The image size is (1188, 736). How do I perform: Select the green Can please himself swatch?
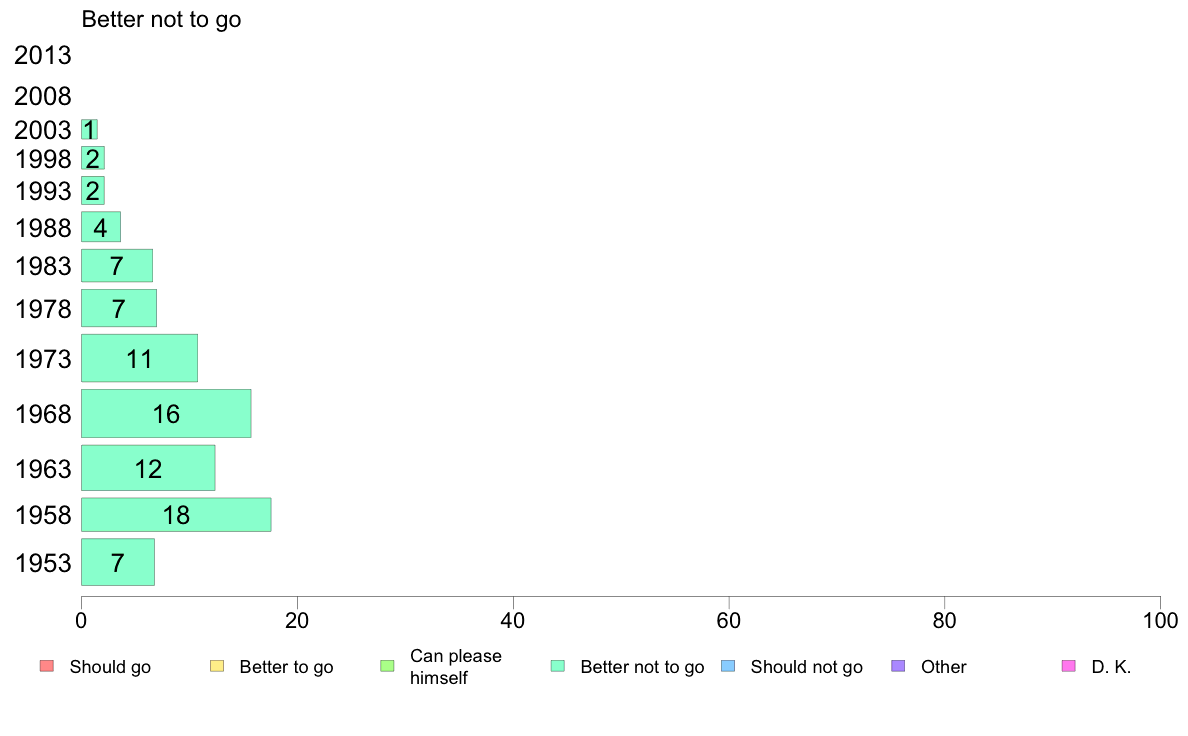(387, 666)
